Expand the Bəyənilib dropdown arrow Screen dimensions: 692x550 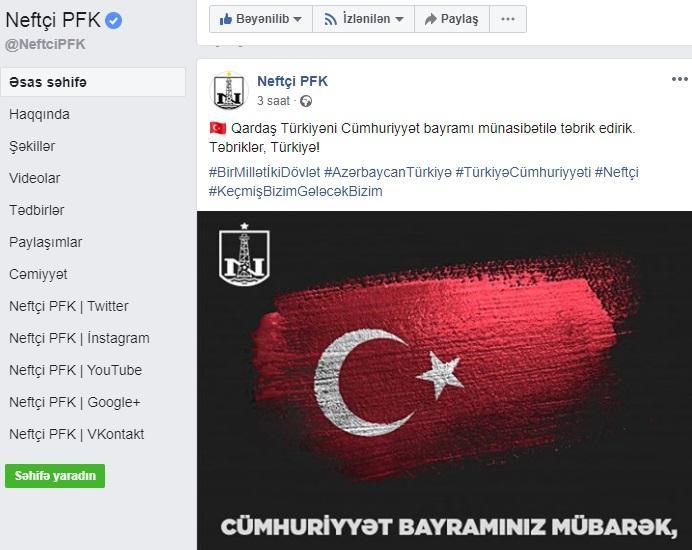(x=297, y=19)
